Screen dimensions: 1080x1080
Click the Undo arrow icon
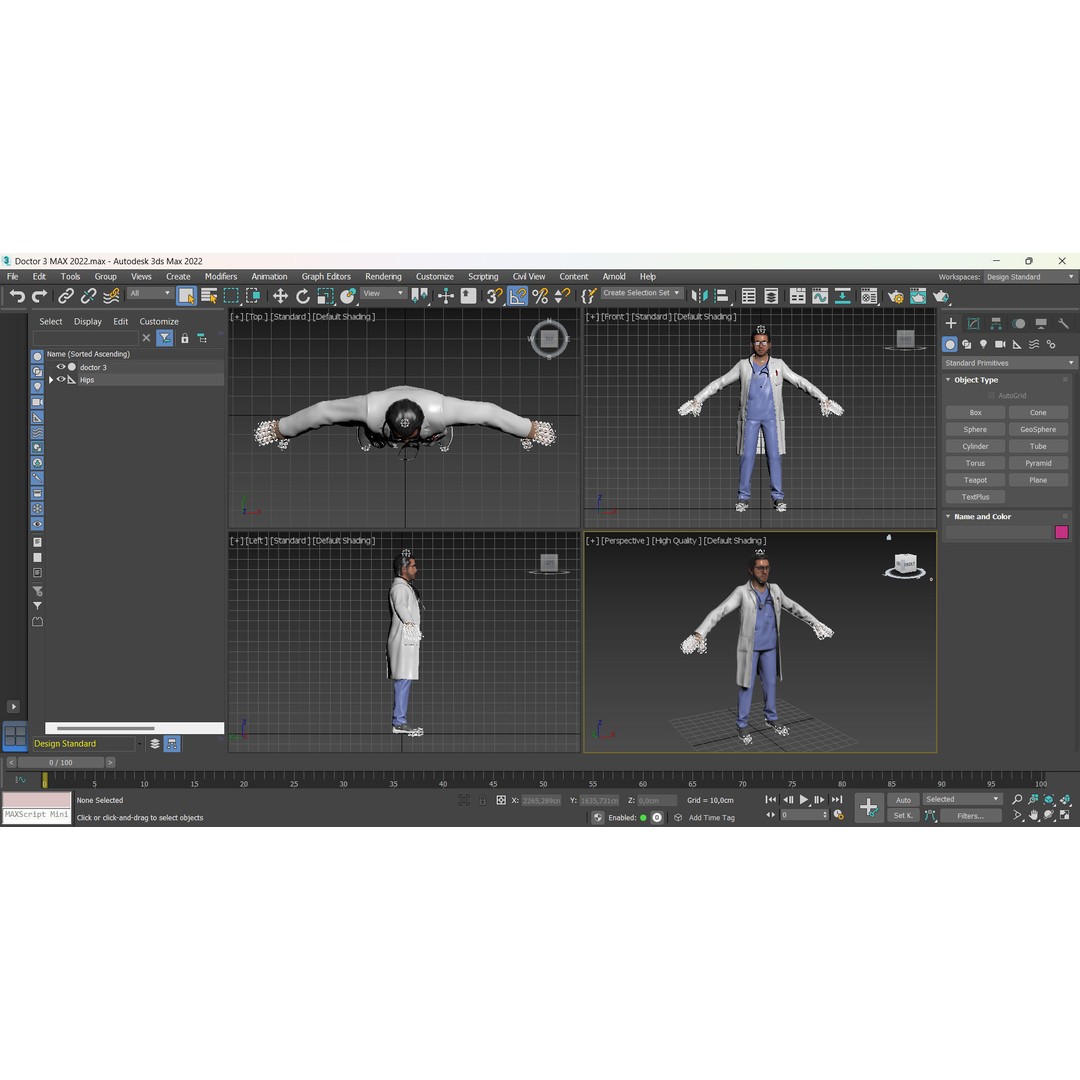pyautogui.click(x=17, y=296)
